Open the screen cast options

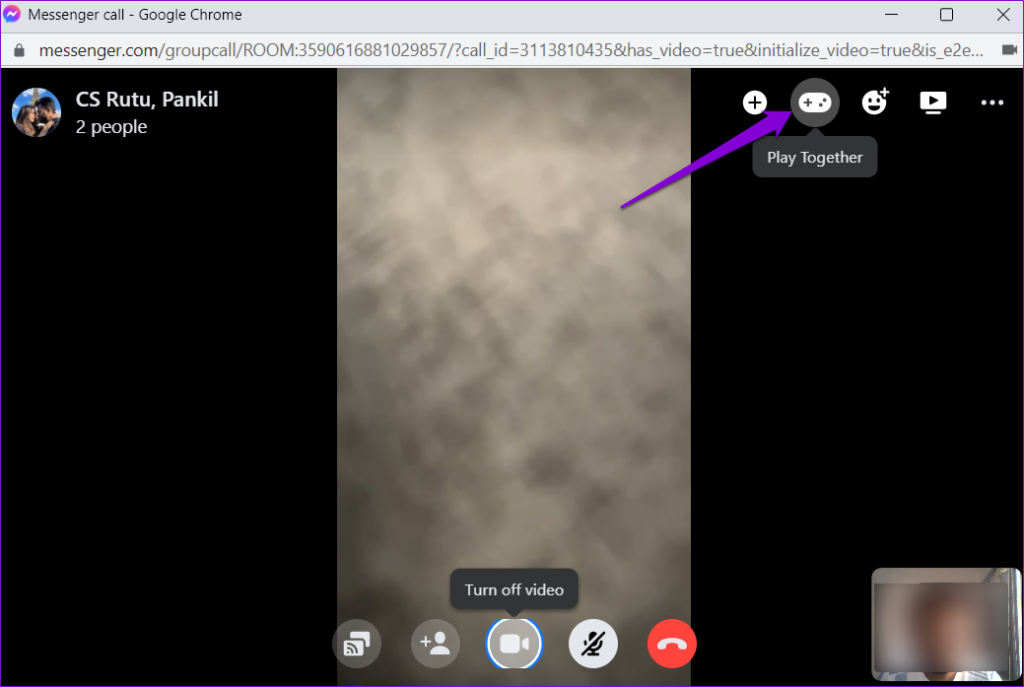pyautogui.click(x=357, y=643)
